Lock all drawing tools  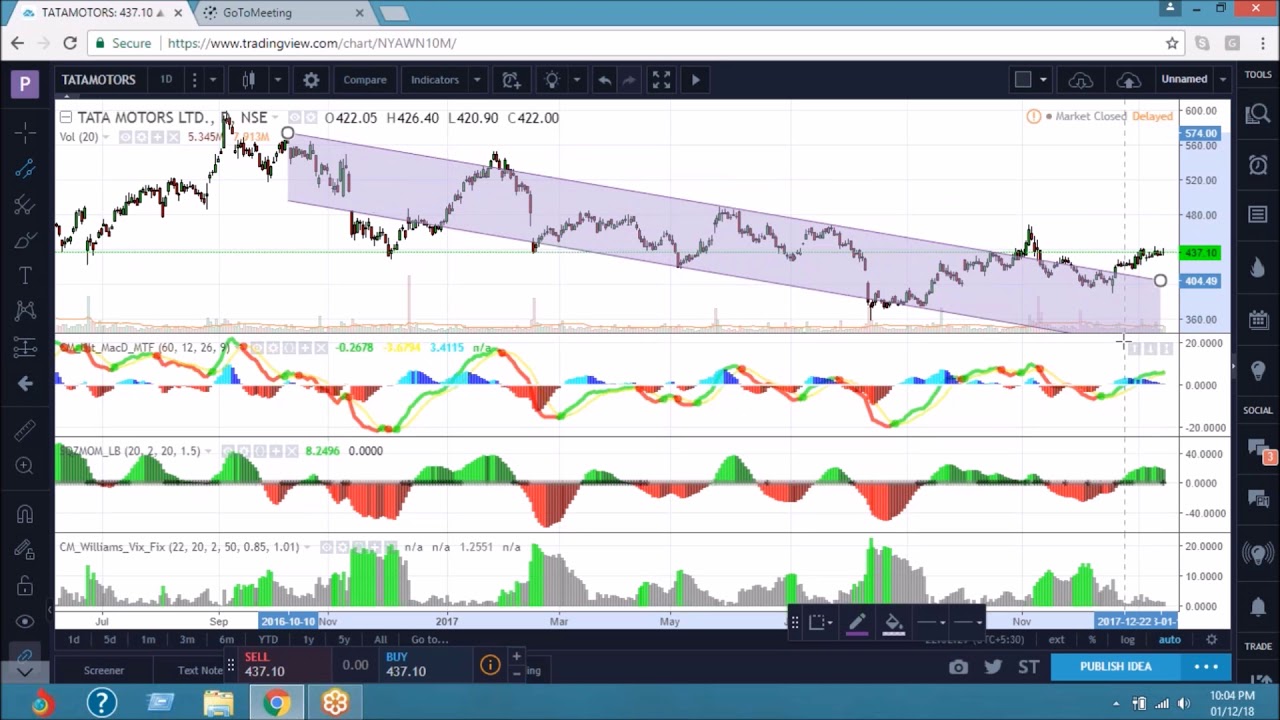point(25,585)
